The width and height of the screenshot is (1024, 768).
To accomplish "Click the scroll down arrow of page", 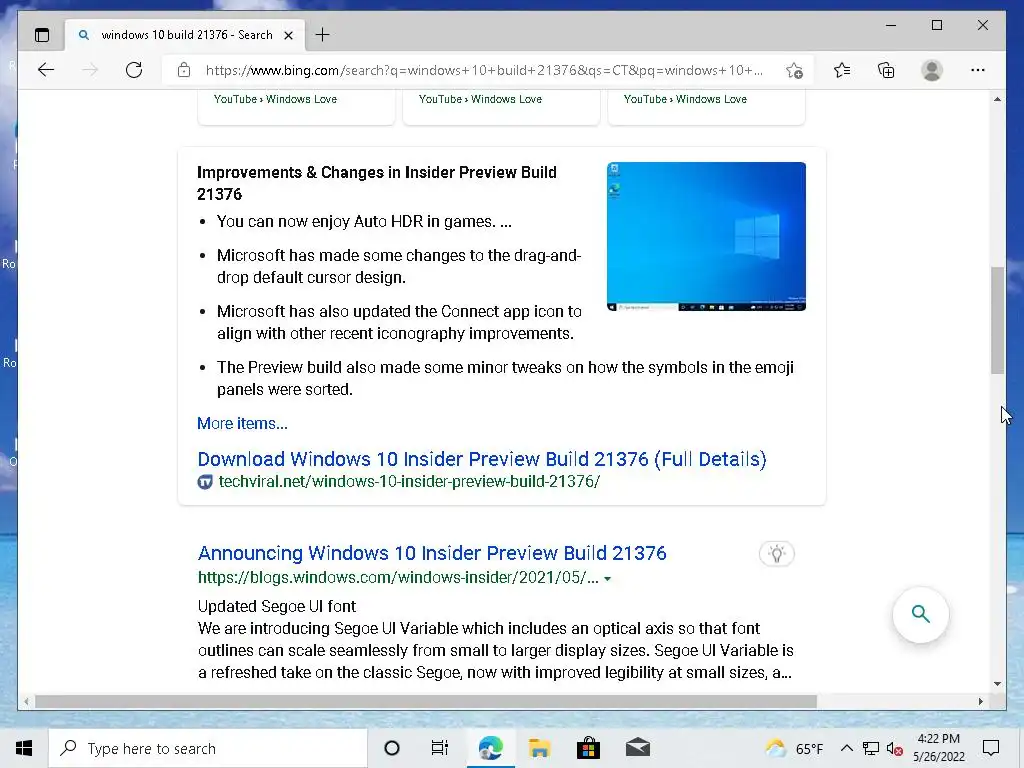I will click(x=997, y=684).
